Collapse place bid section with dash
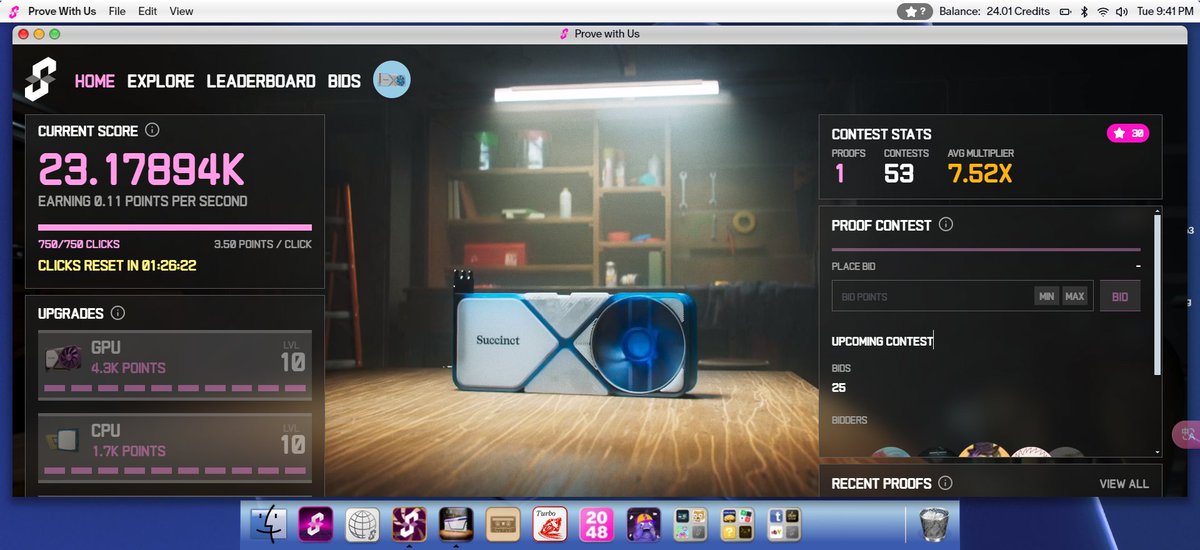This screenshot has height=550, width=1200. [1138, 266]
